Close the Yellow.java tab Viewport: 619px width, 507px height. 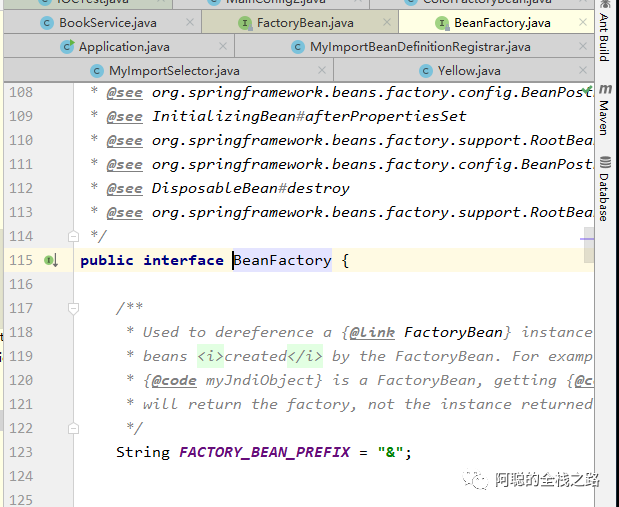583,70
